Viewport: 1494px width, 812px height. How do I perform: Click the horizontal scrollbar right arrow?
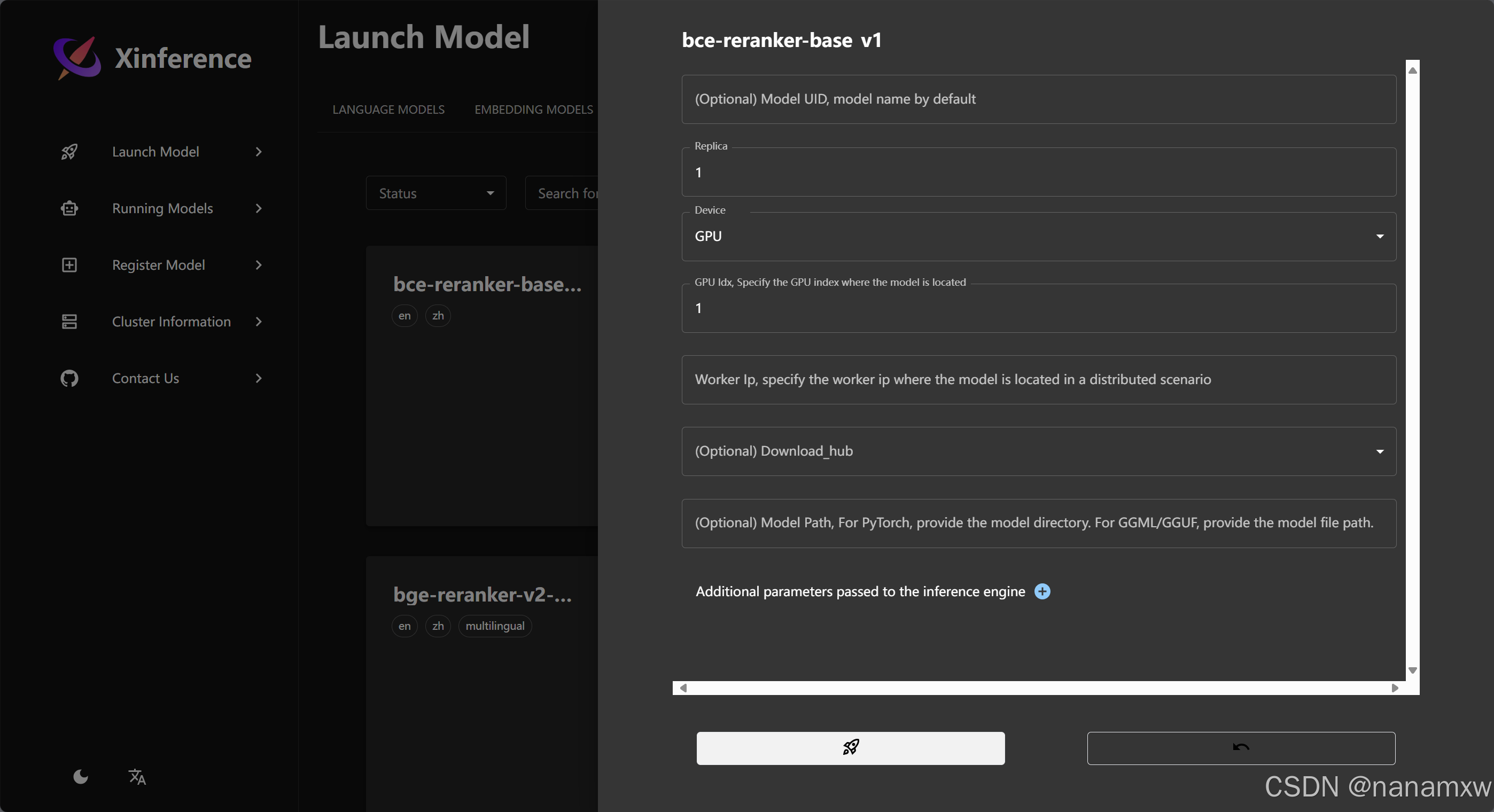click(1395, 688)
